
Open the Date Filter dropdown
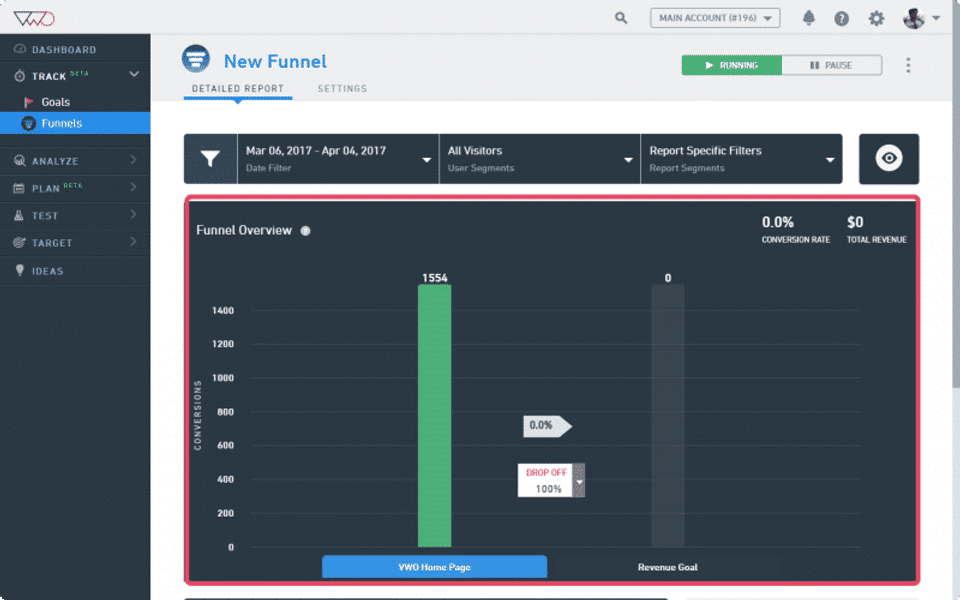tap(338, 159)
